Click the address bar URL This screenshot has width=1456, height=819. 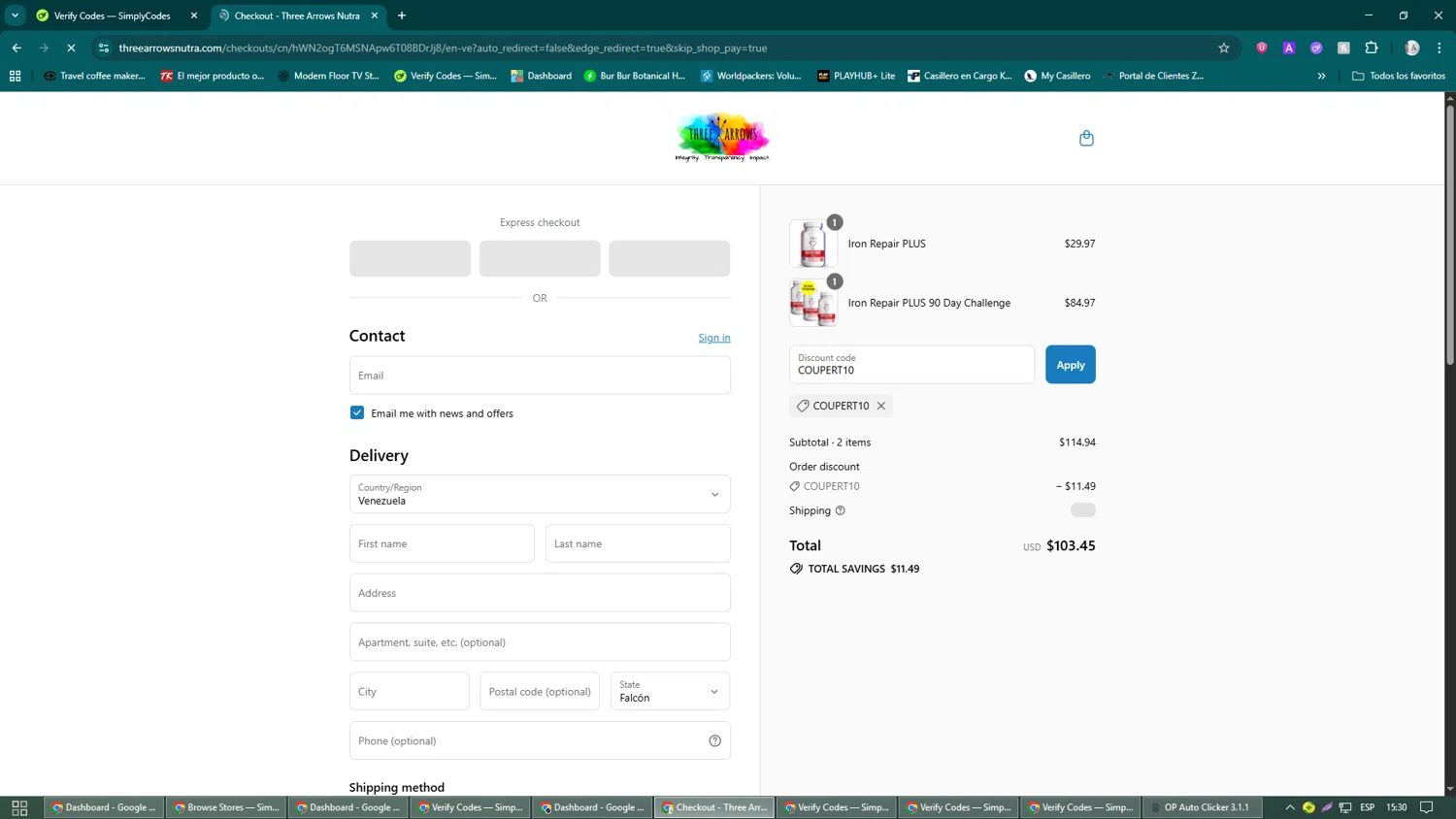[443, 48]
